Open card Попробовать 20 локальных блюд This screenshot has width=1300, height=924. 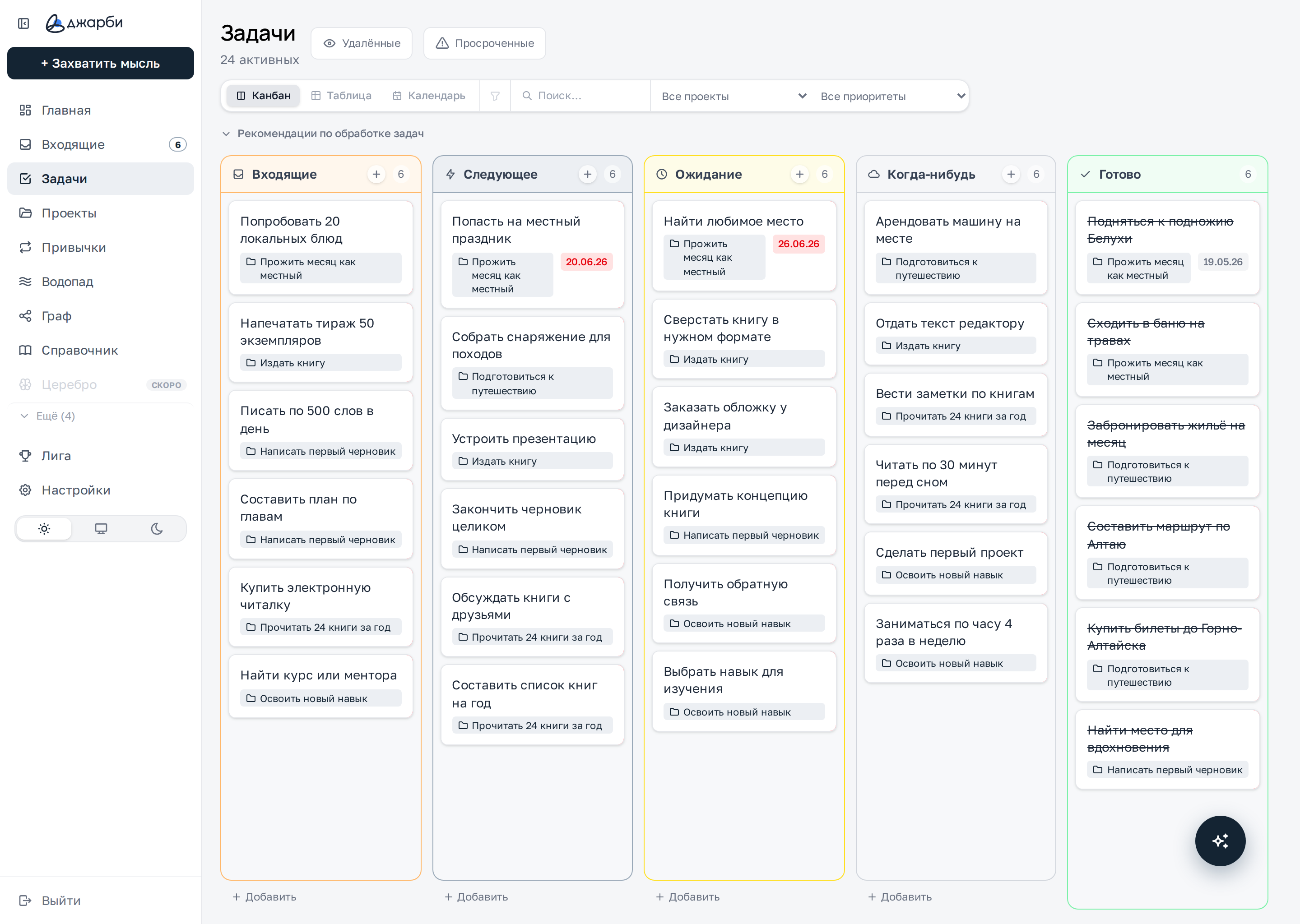point(320,248)
